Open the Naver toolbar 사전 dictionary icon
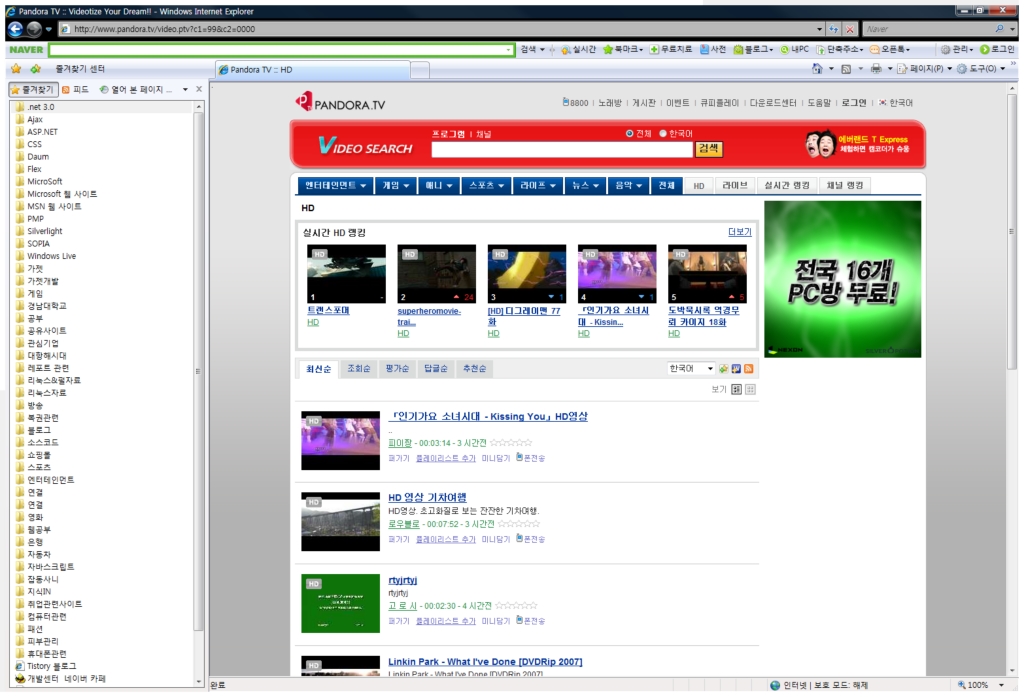 (713, 50)
